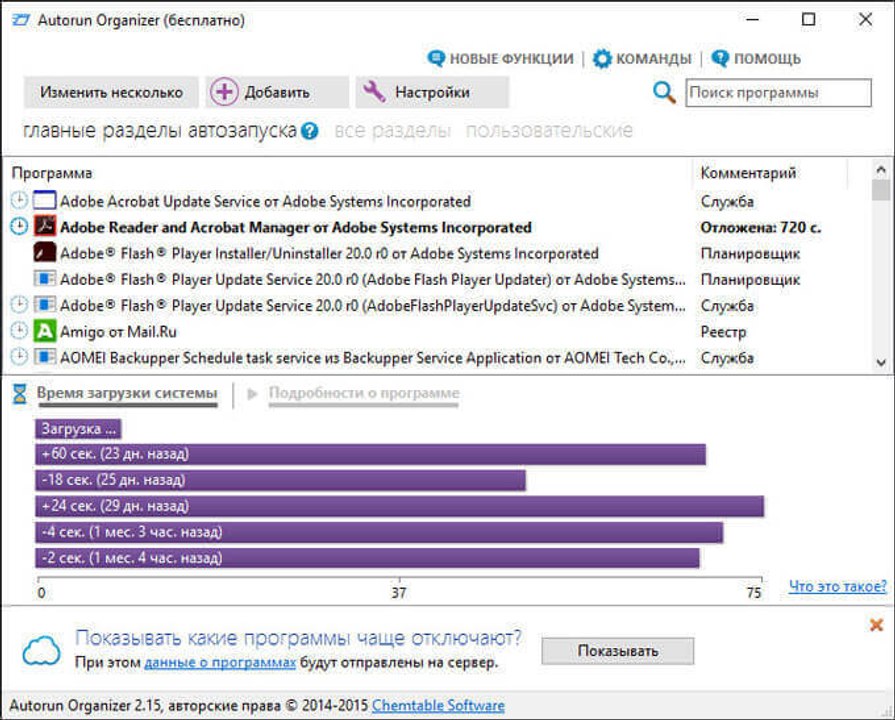Click the speech bubble icon beside НОВЫЕ ФУНКЦИИ

tap(436, 58)
